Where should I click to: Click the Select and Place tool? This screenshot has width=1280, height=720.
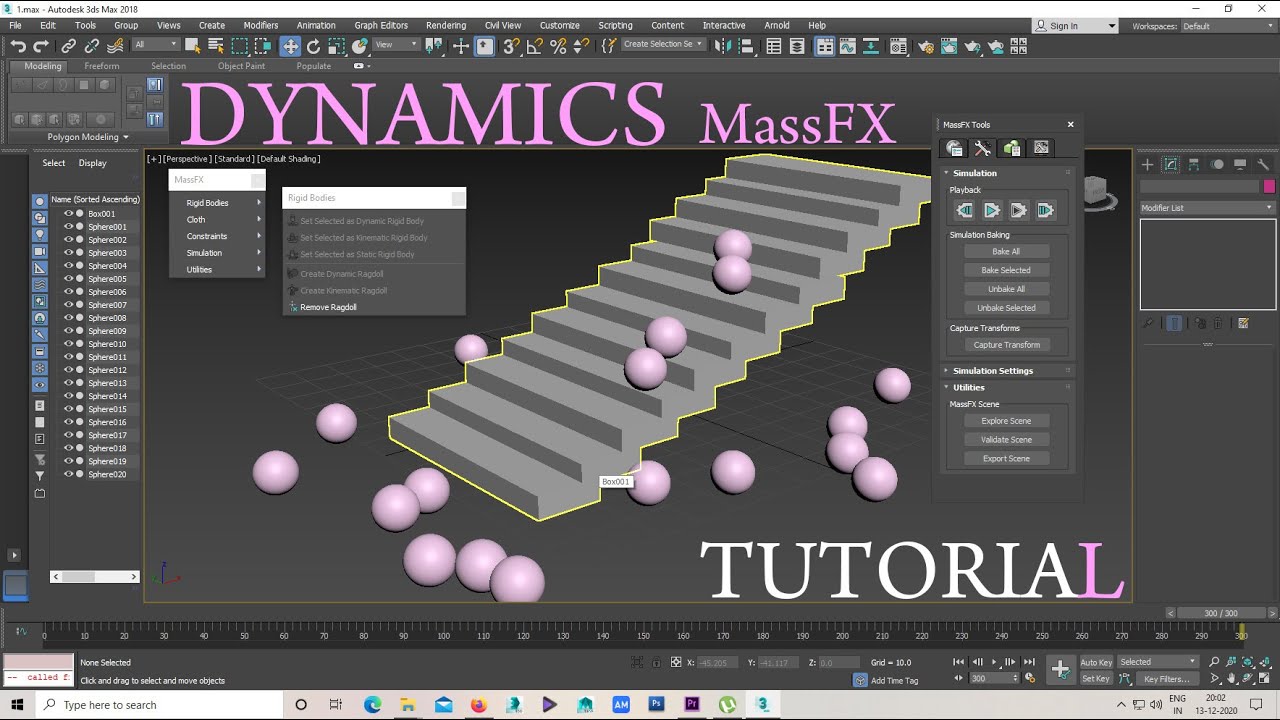click(360, 46)
